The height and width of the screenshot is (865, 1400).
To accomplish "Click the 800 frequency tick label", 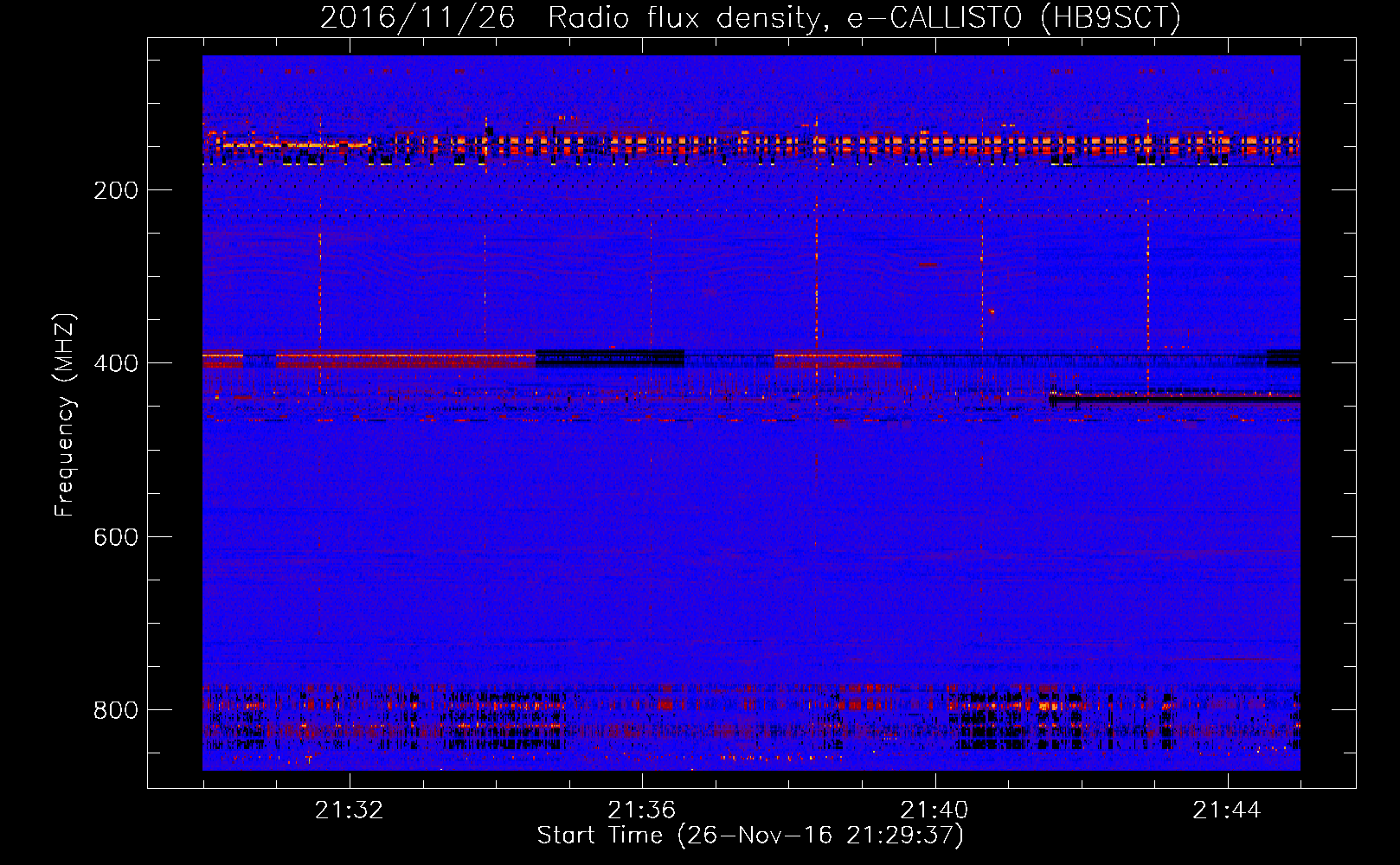I will 116,710.
